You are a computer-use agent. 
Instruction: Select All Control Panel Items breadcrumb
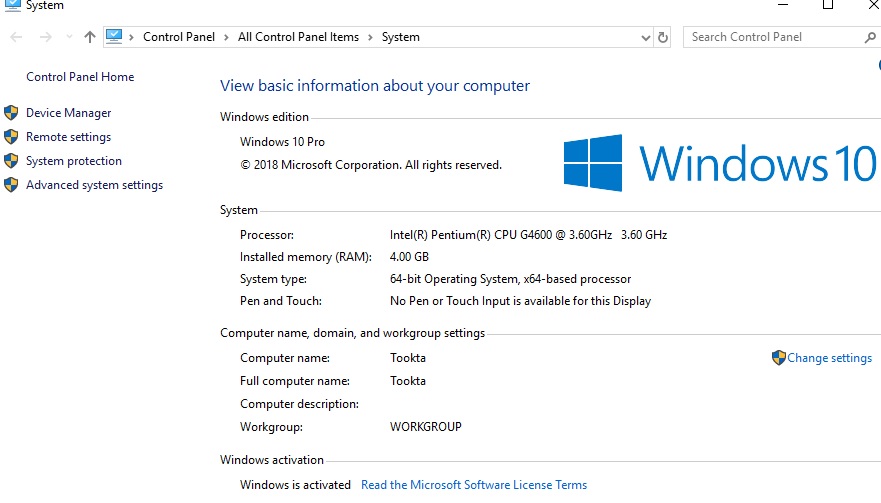[x=298, y=37]
